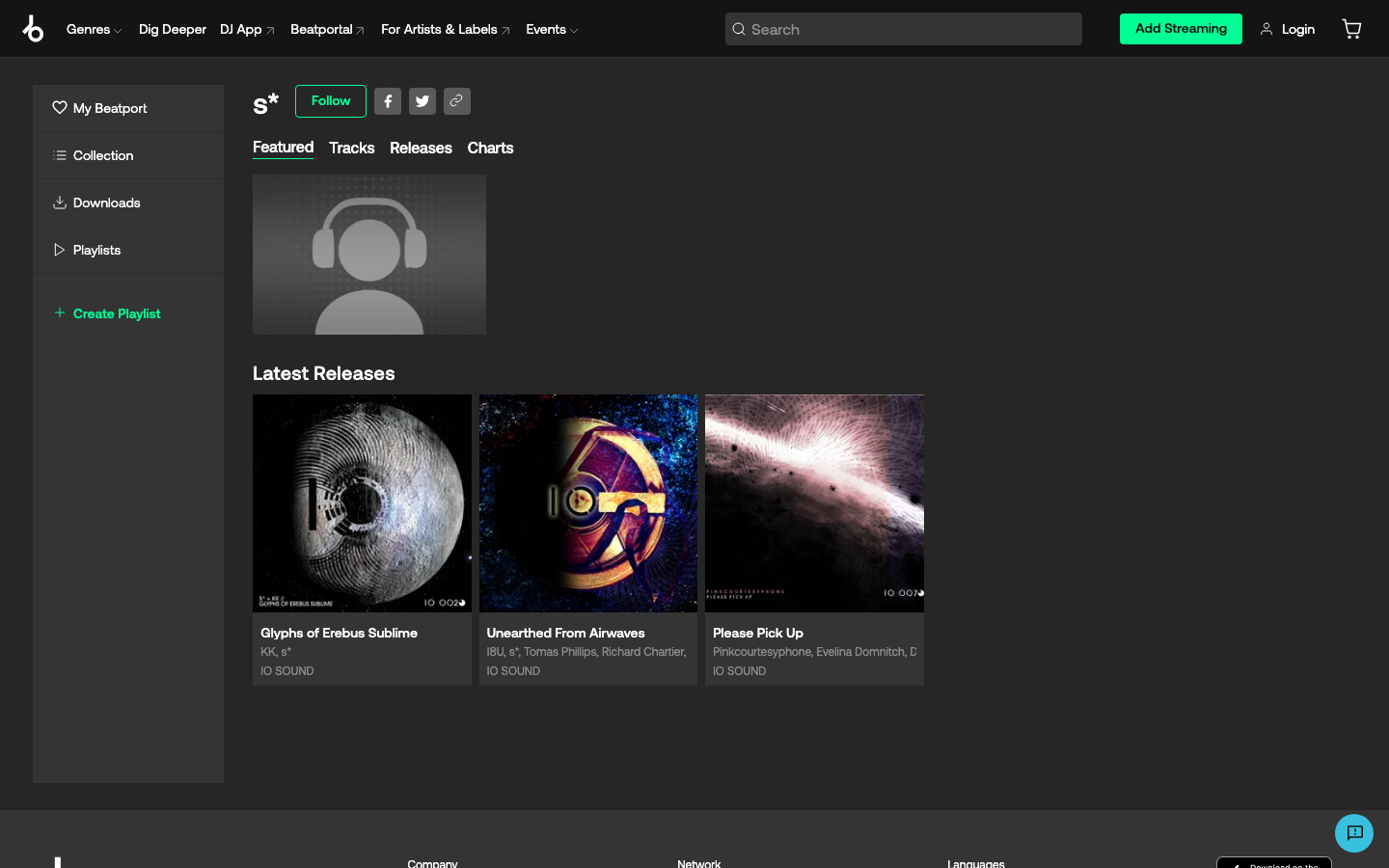Viewport: 1389px width, 868px height.
Task: Click the heart icon beside My Beatport
Action: click(x=60, y=108)
